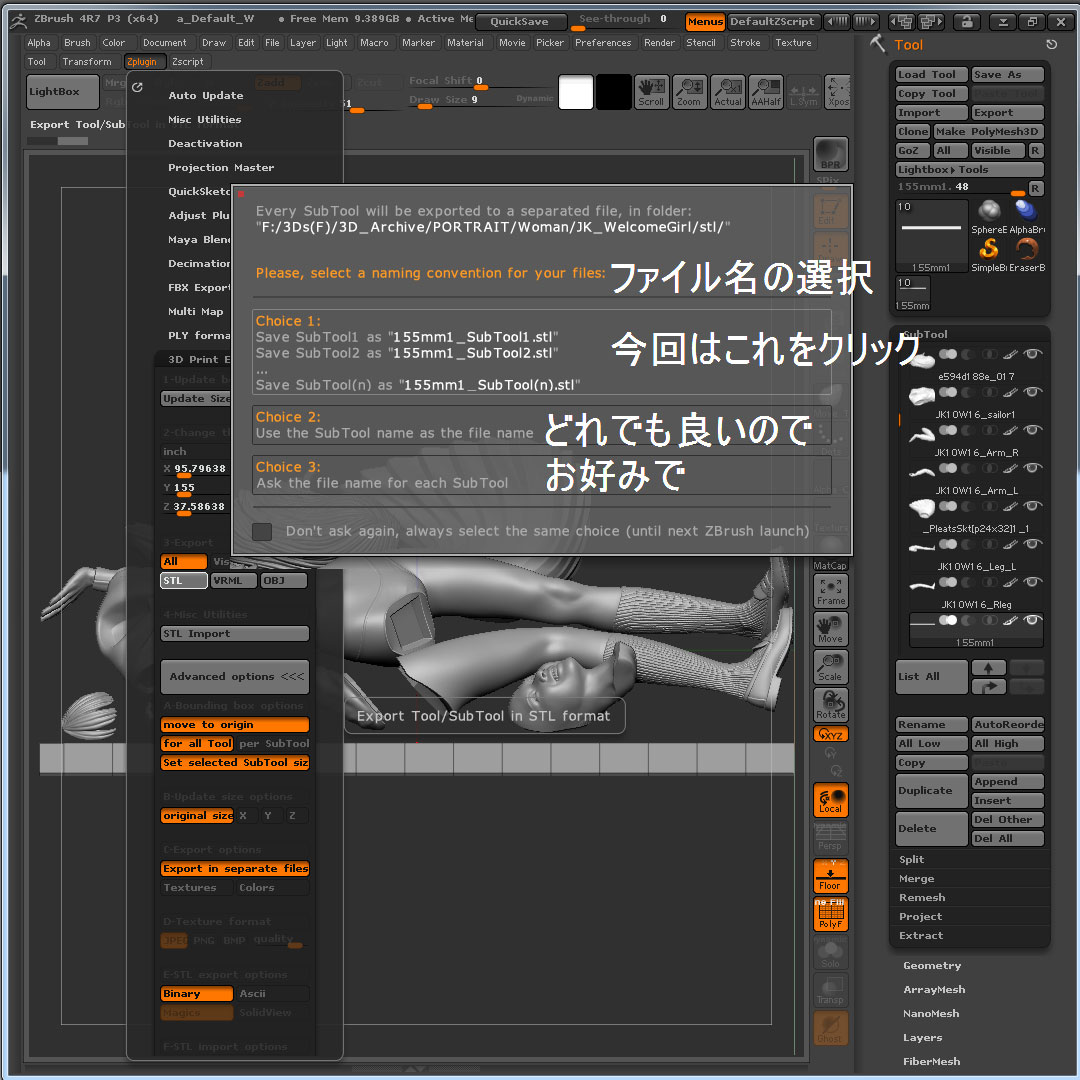Click the X size value field 95.79638

coord(195,469)
